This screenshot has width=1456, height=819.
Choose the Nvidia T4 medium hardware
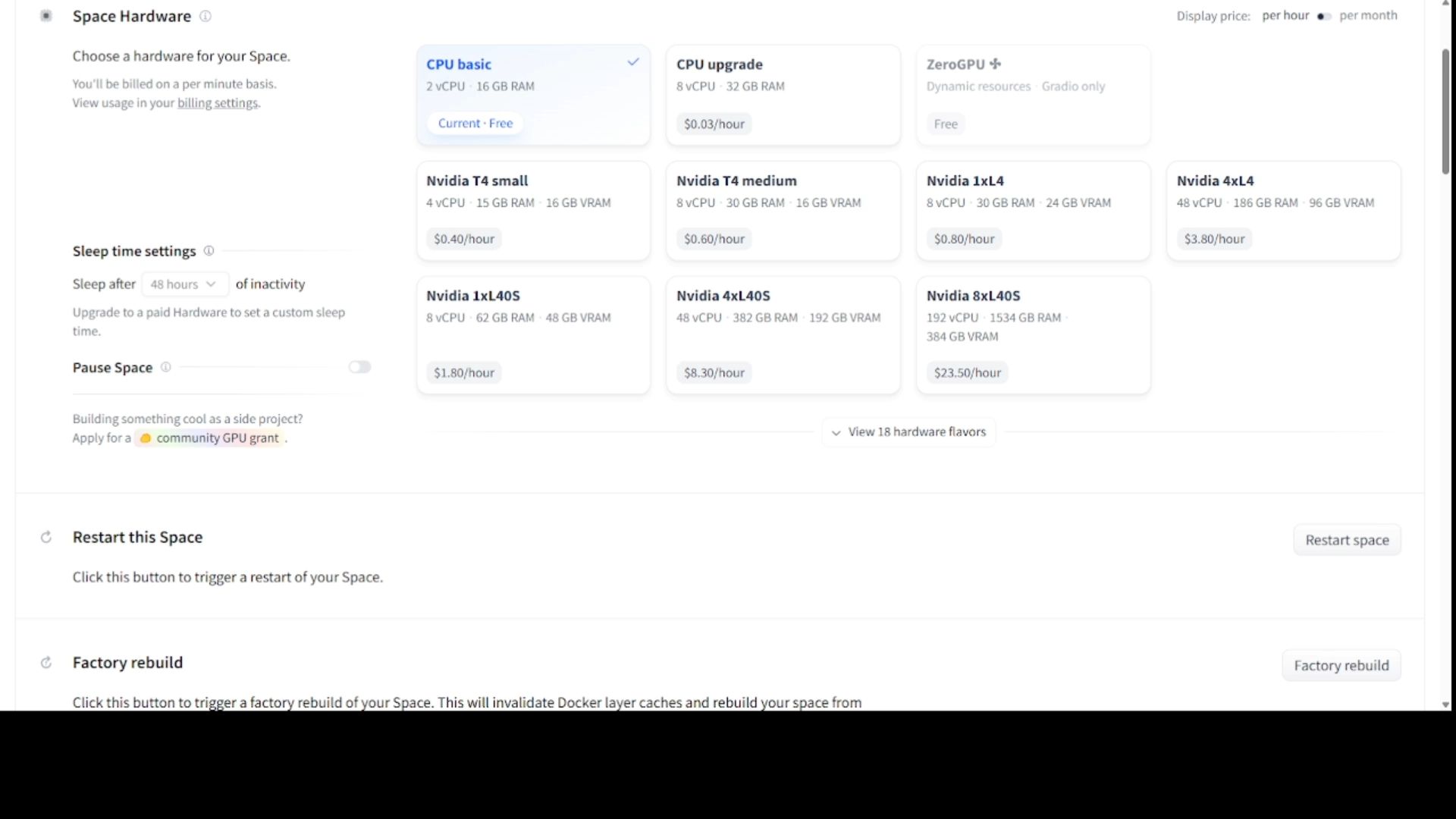click(x=783, y=211)
